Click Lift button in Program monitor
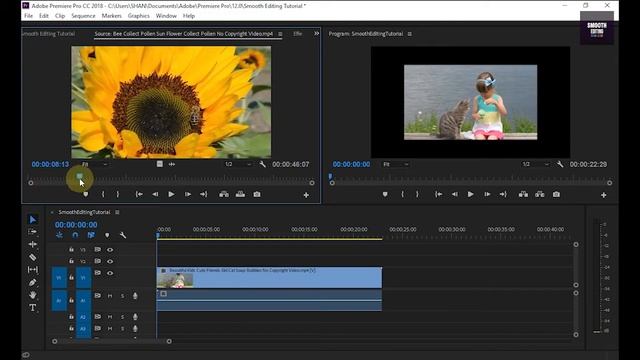640x360 pixels. point(523,194)
